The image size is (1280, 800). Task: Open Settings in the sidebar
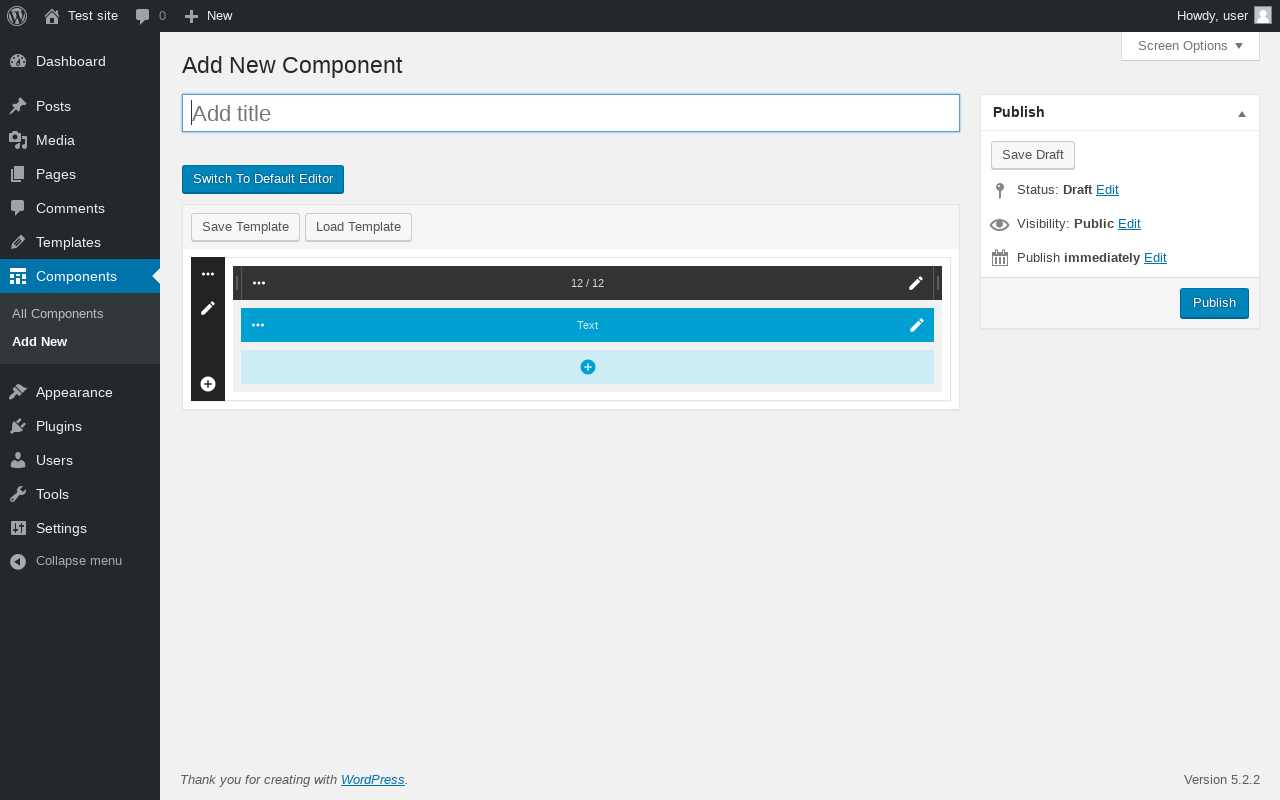click(x=80, y=528)
